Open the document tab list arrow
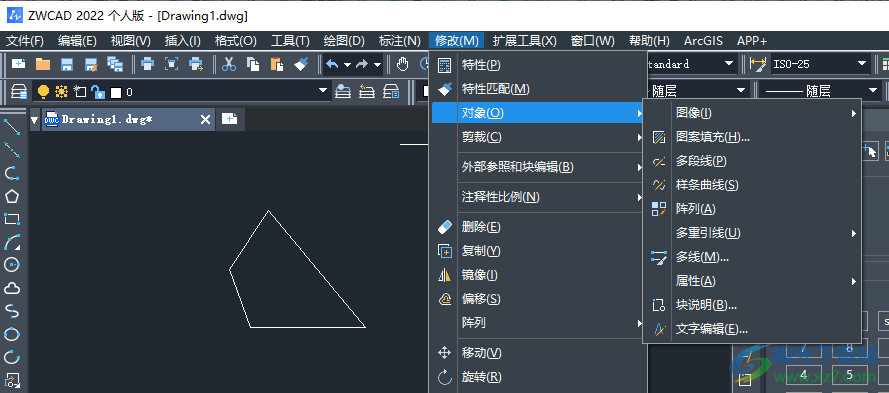 (x=35, y=120)
